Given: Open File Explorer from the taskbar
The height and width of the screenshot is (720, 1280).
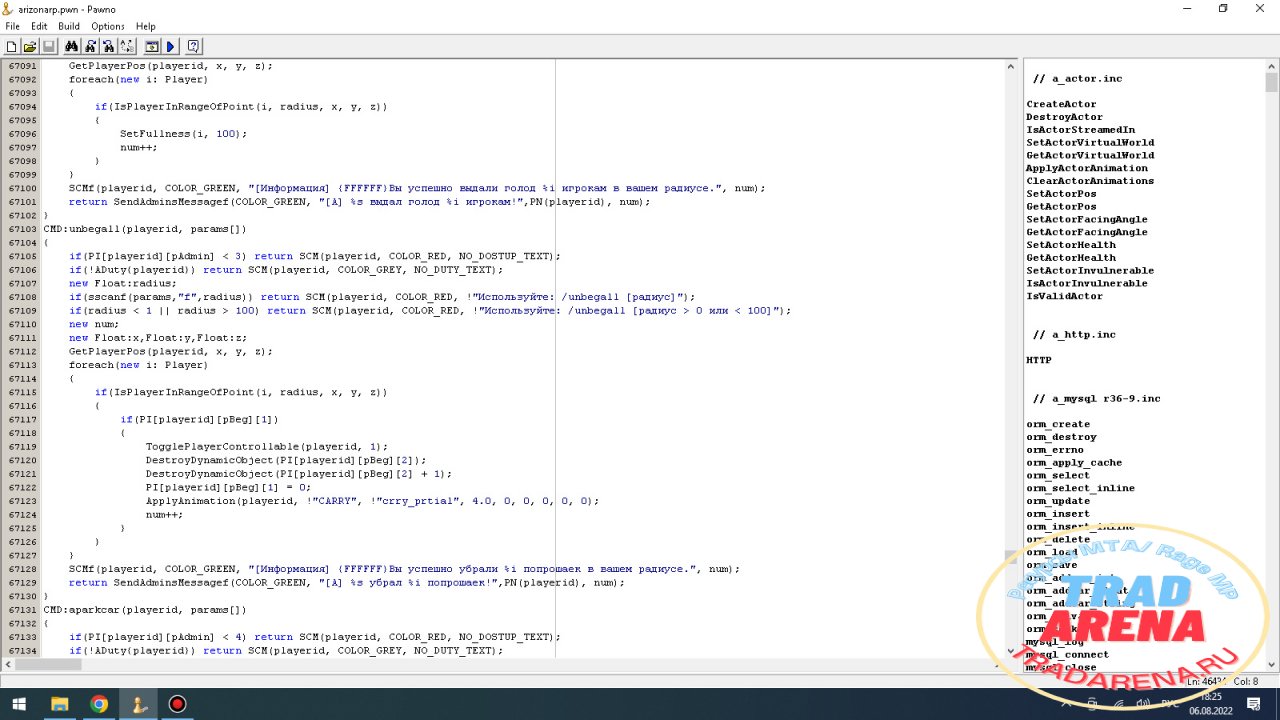Looking at the screenshot, I should pyautogui.click(x=59, y=704).
